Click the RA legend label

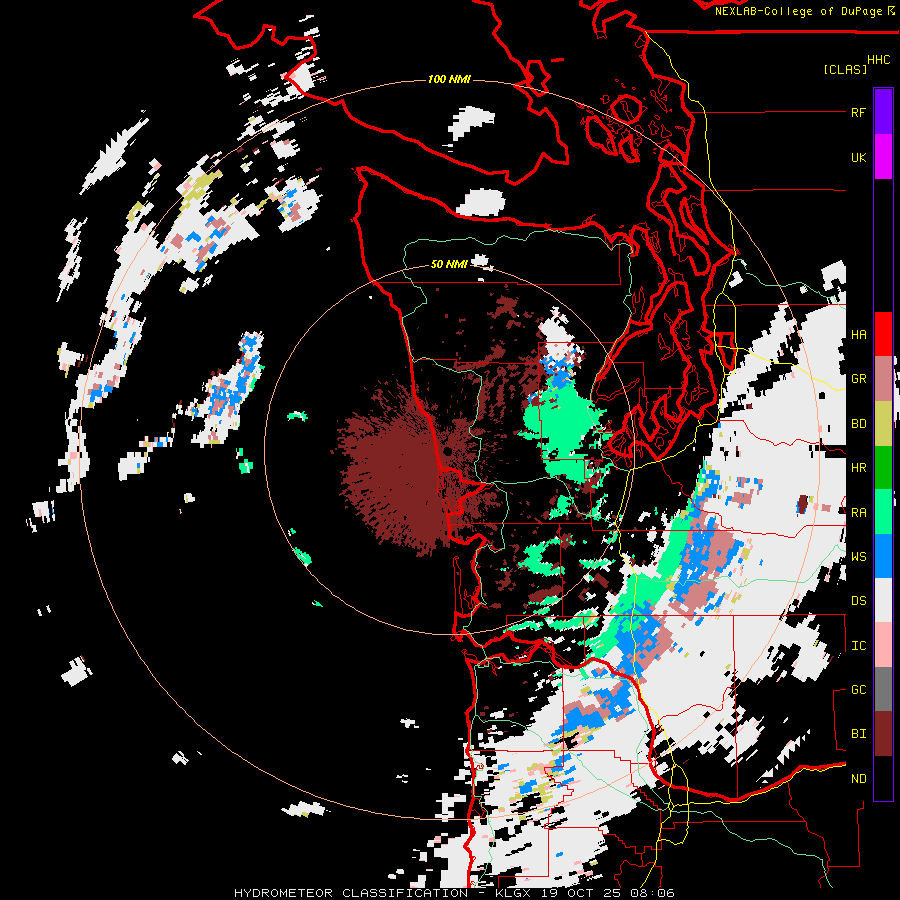[x=858, y=513]
